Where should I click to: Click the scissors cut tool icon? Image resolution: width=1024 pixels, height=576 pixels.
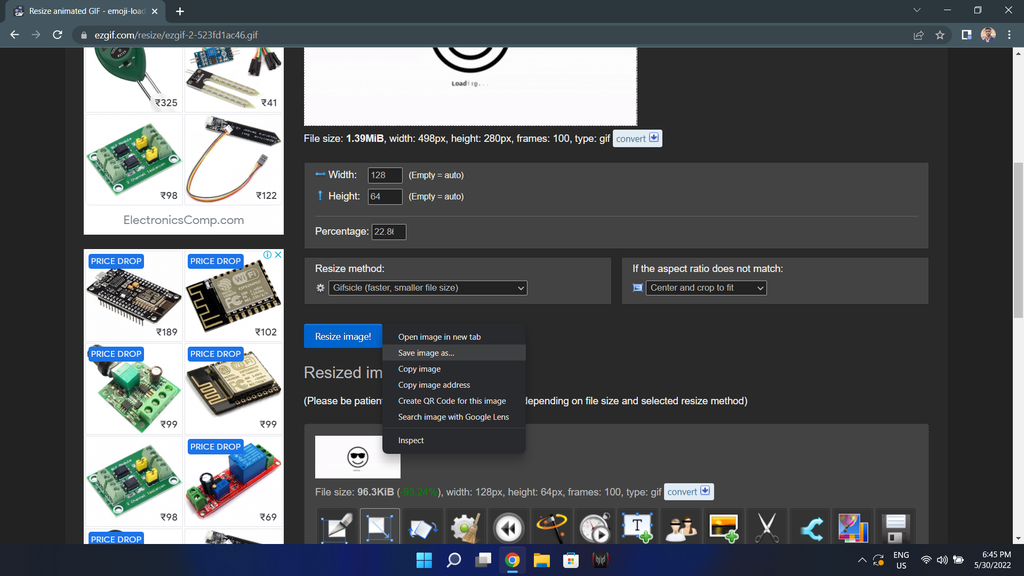pyautogui.click(x=767, y=527)
